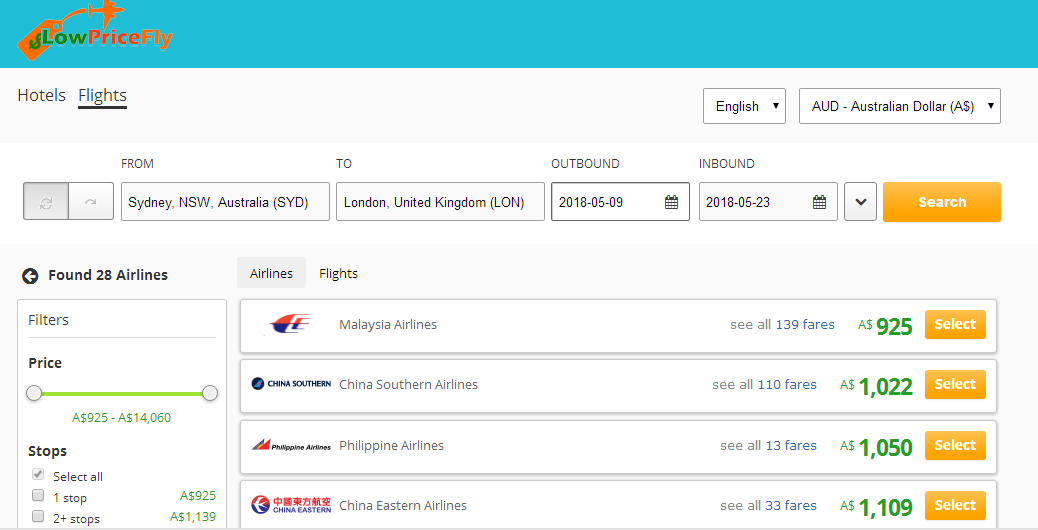Click the Philippine Airlines name
The width and height of the screenshot is (1038, 530).
(391, 445)
